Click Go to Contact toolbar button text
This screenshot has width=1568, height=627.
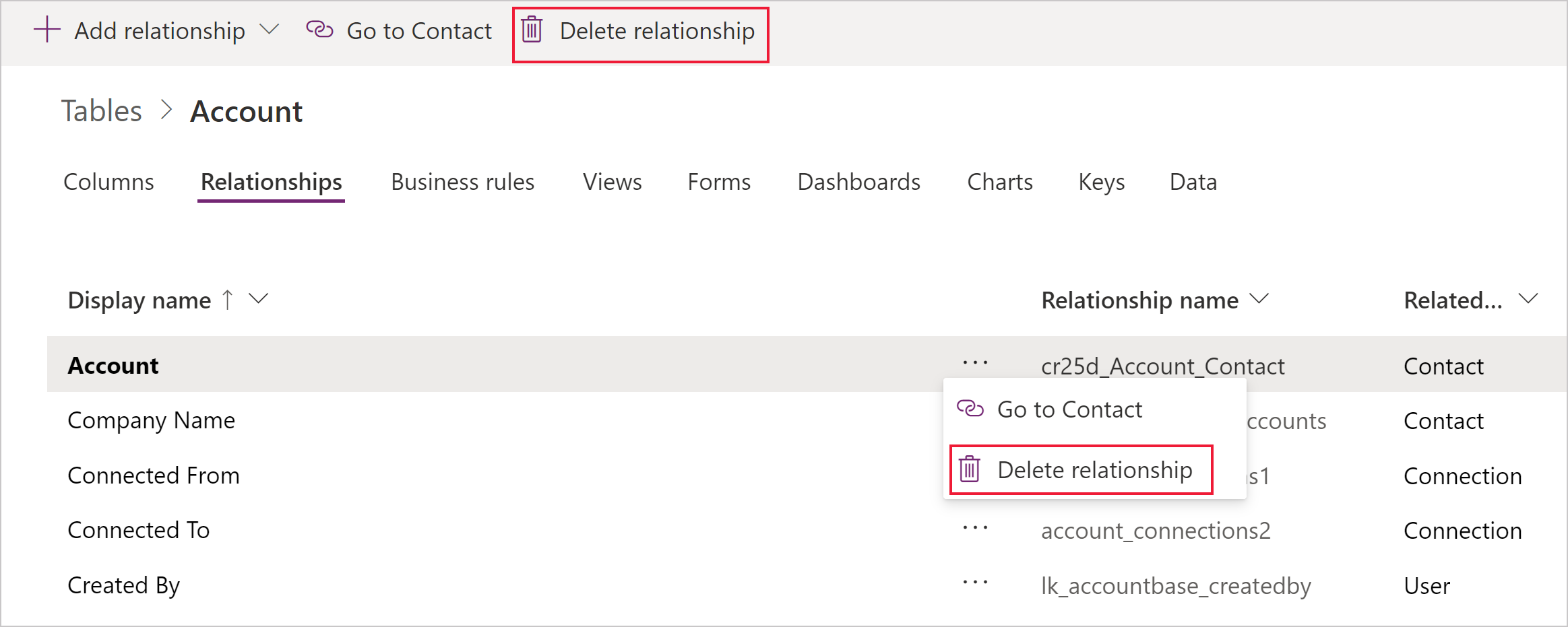419,31
